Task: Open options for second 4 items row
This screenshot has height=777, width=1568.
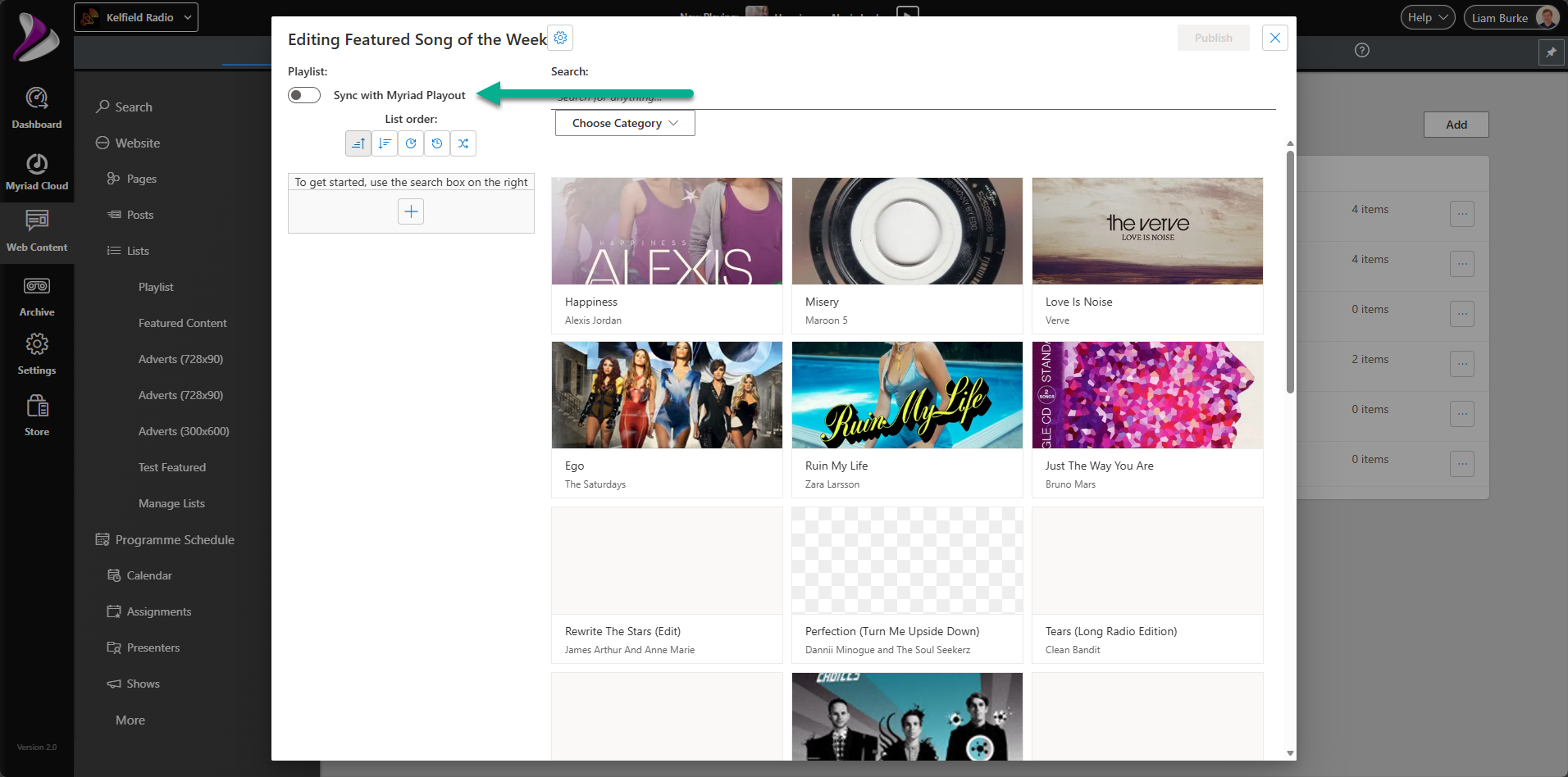Action: [x=1462, y=264]
